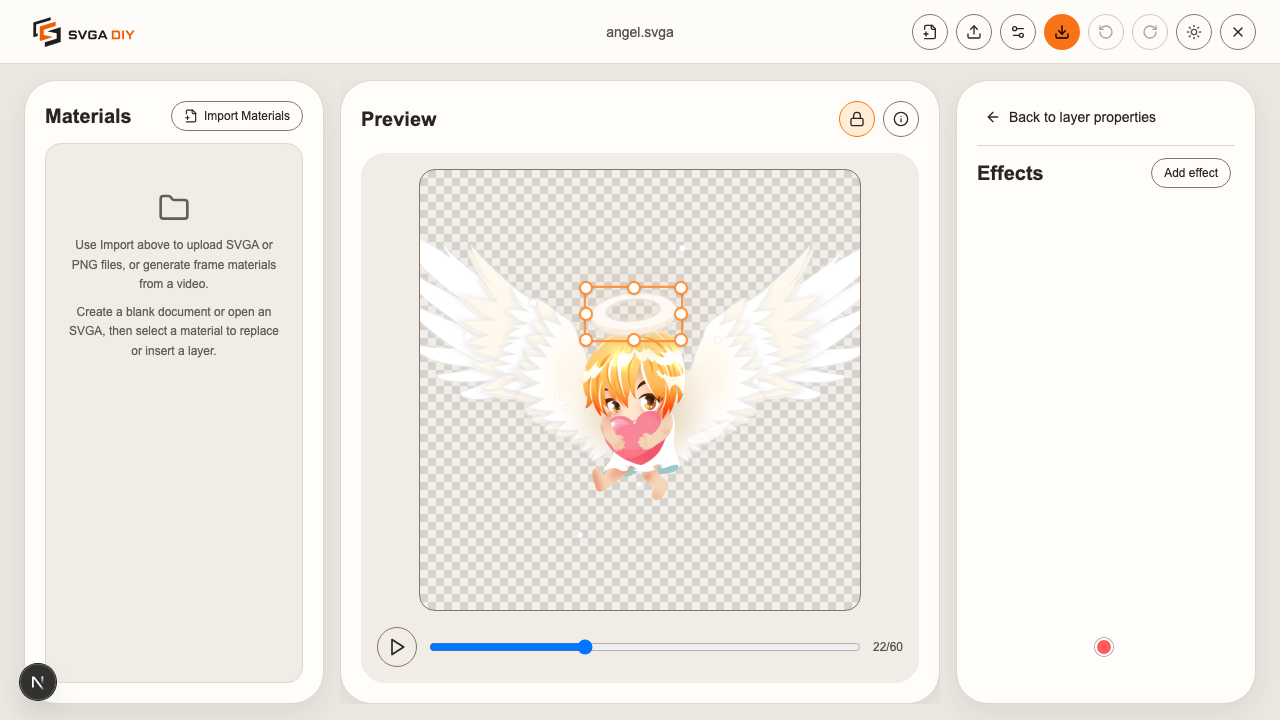This screenshot has width=1280, height=720.
Task: Click the Preview heading
Action: pos(399,119)
